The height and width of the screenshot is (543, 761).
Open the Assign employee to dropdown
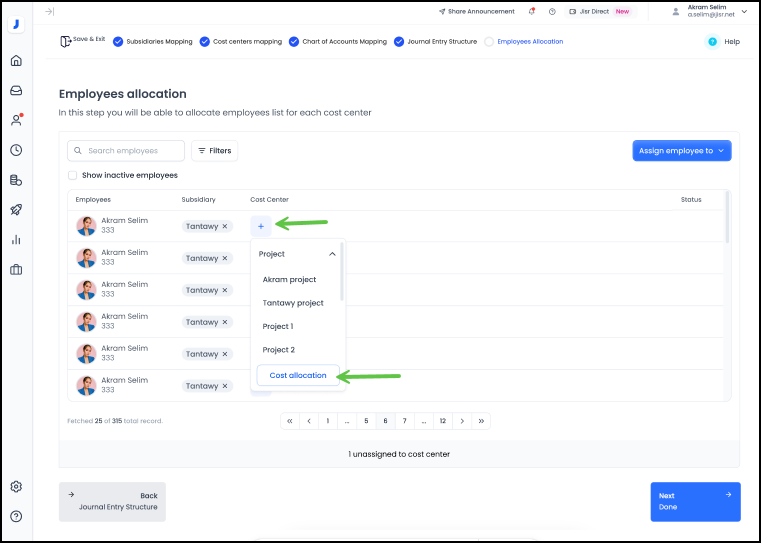(x=682, y=151)
